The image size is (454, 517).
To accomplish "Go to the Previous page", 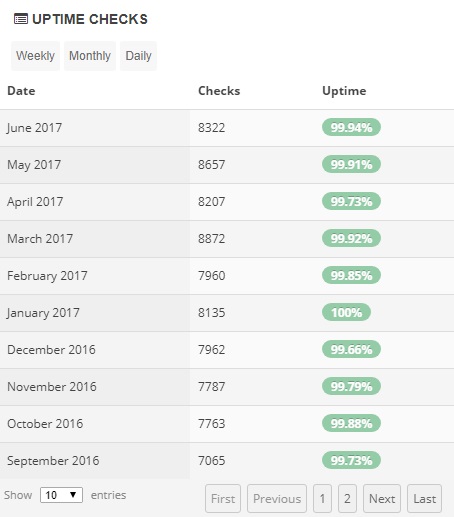I will click(277, 499).
